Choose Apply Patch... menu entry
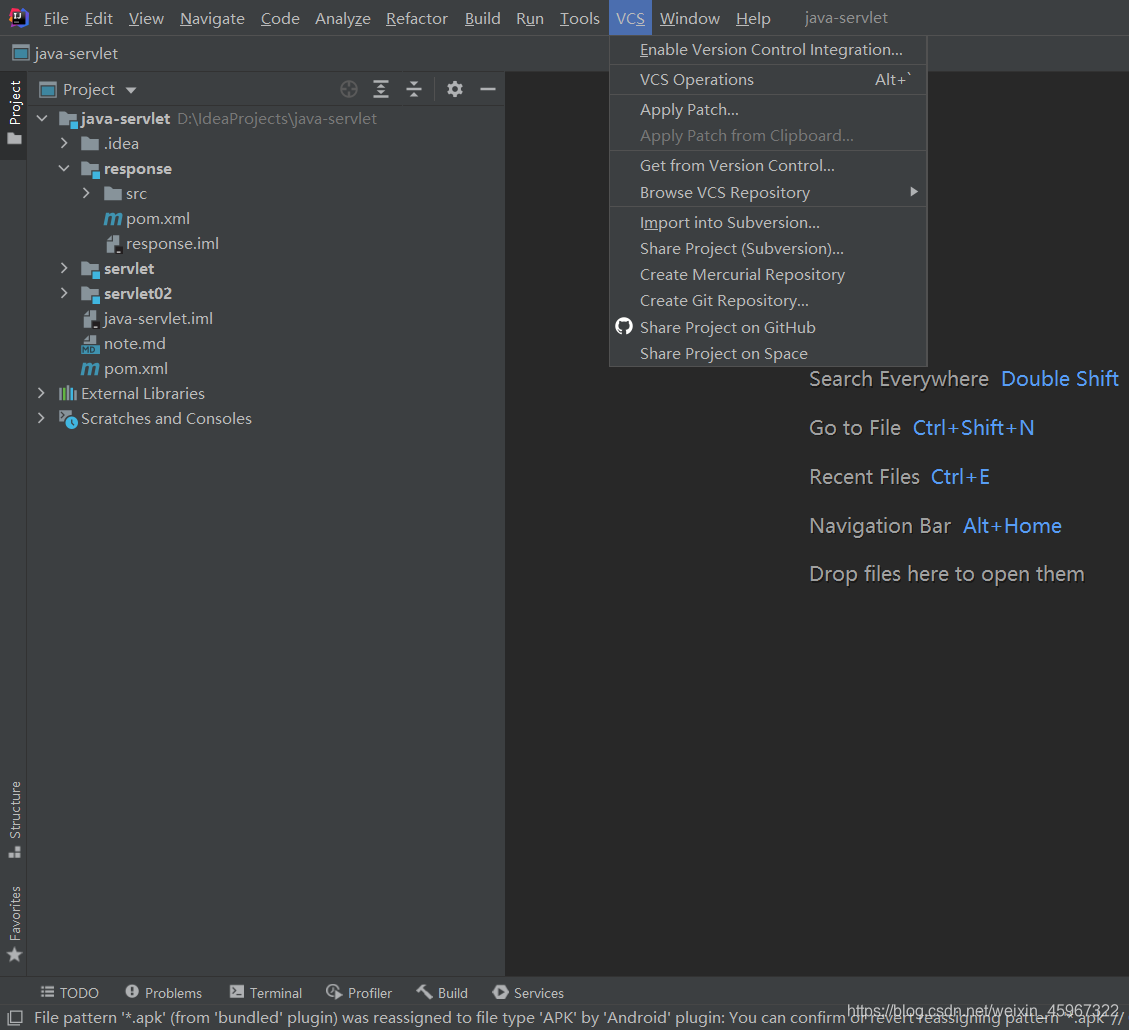The image size is (1129, 1030). 768,109
